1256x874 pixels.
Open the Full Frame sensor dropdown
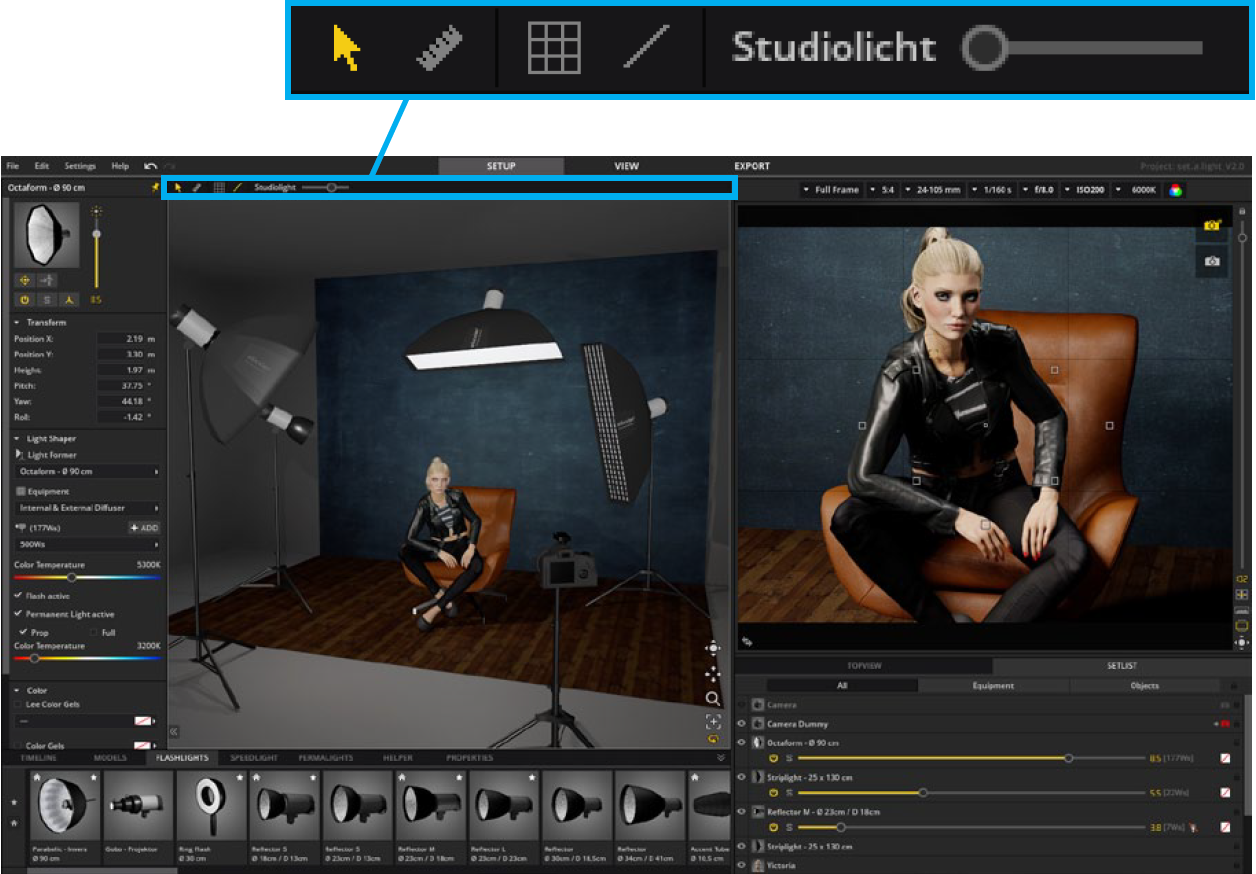tap(830, 190)
